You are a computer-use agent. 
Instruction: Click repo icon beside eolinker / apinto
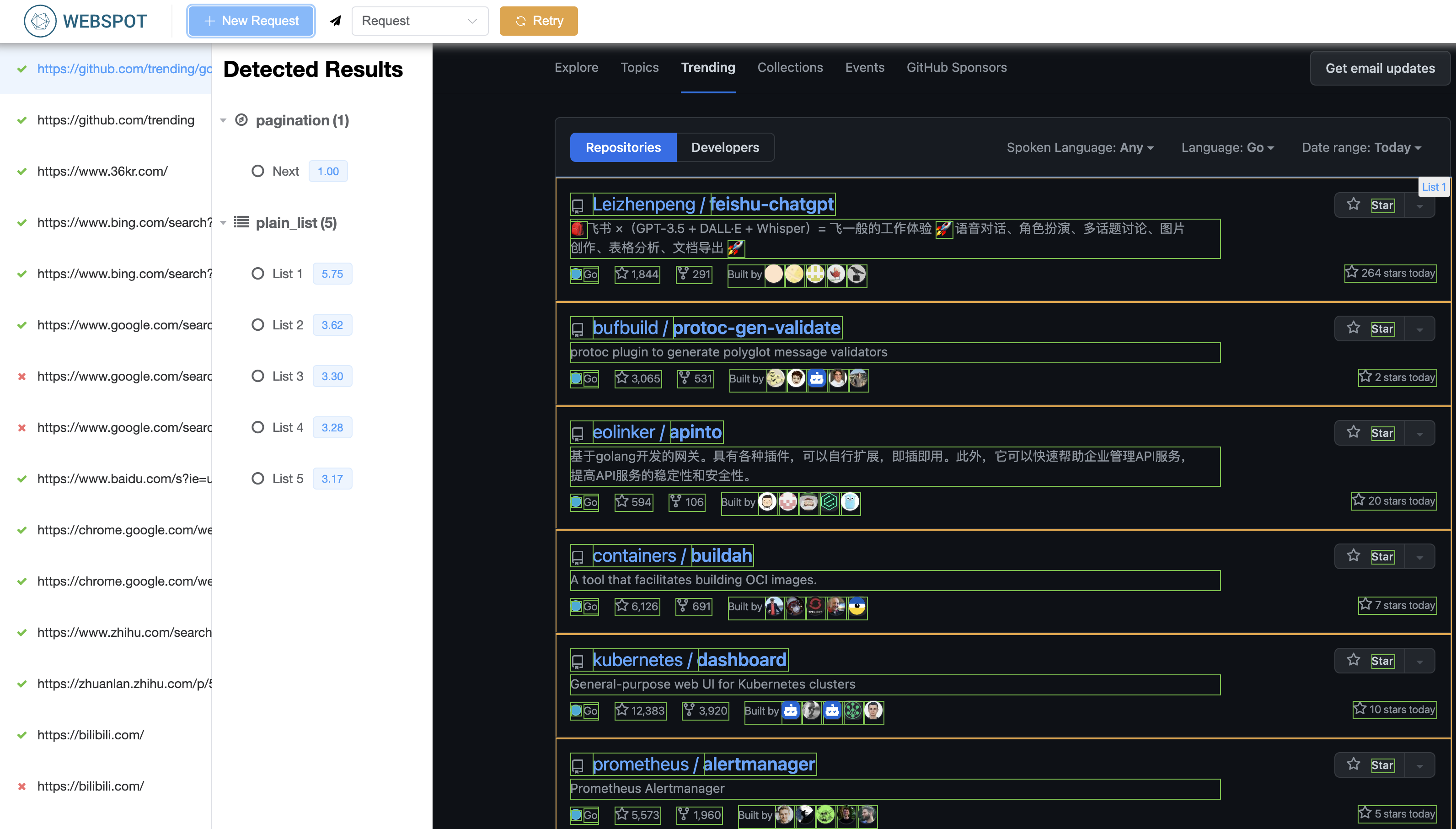point(578,433)
